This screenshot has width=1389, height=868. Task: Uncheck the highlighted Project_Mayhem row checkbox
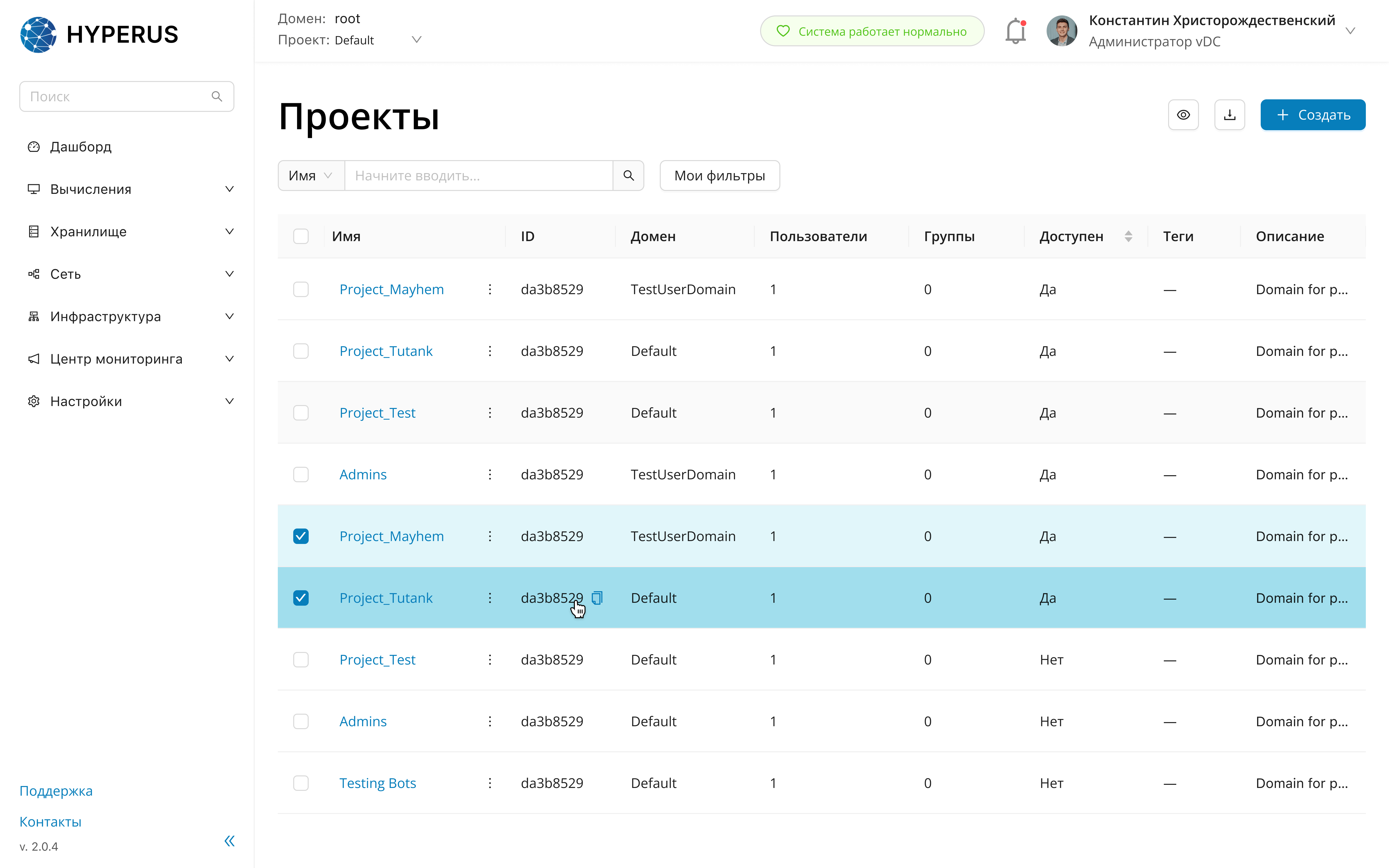pos(301,536)
